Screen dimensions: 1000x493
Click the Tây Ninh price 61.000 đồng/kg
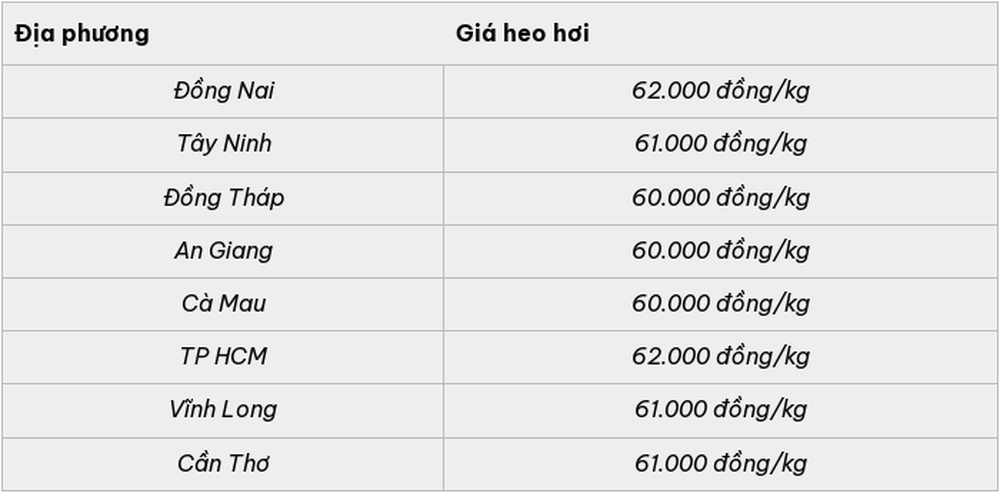pos(721,144)
